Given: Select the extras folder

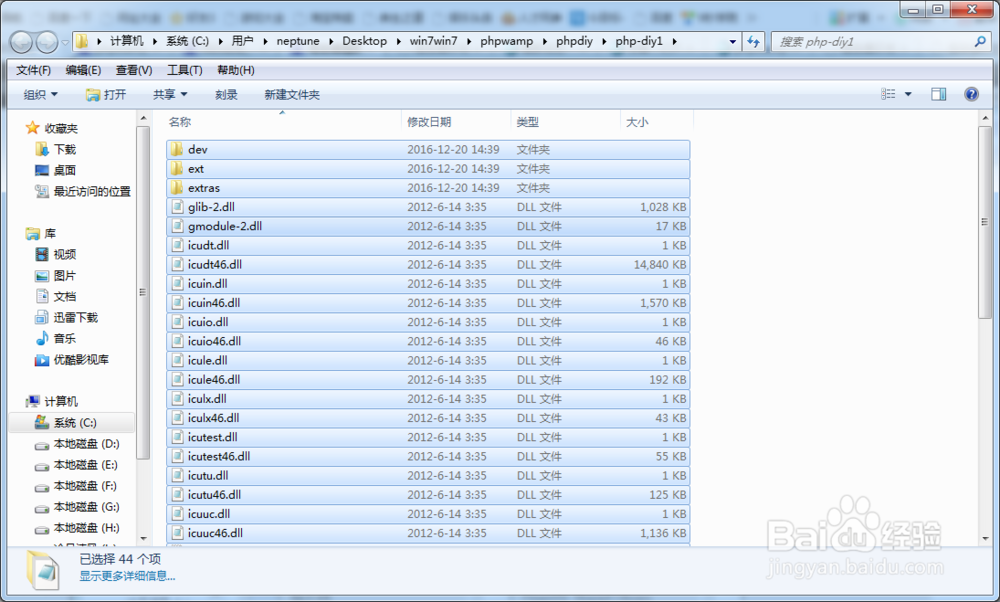Looking at the screenshot, I should point(428,188).
